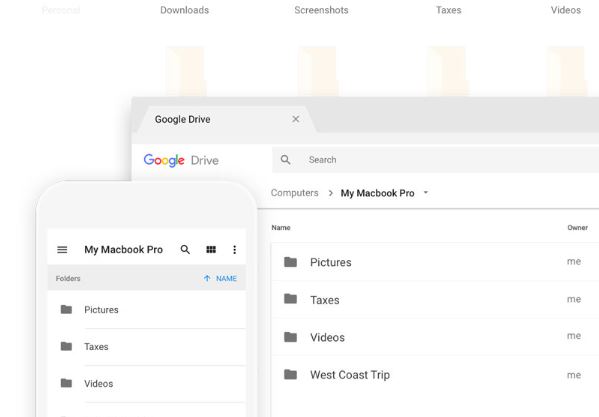599x417 pixels.
Task: Click the Owner column header
Action: (x=577, y=228)
